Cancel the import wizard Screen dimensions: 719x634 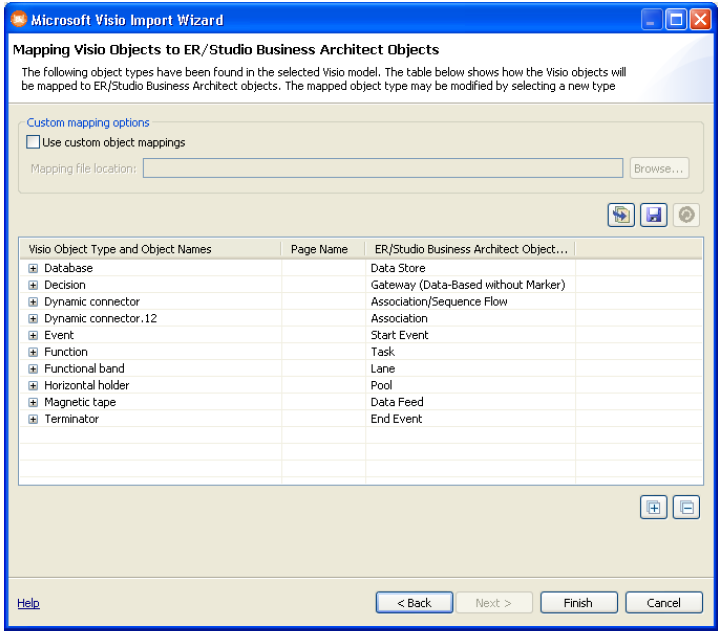point(664,602)
